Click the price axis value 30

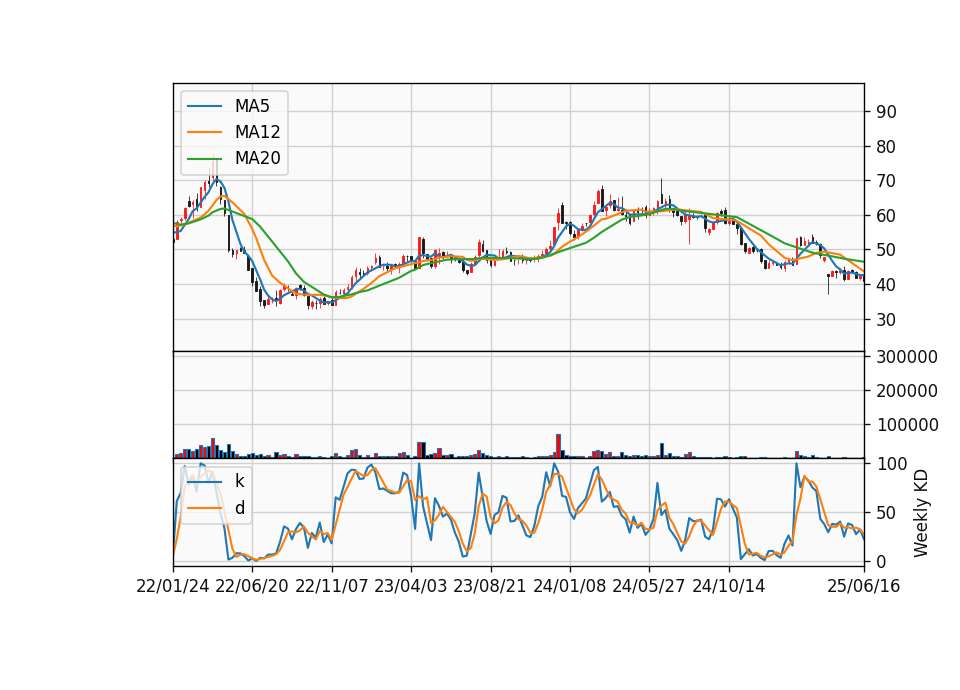886,320
